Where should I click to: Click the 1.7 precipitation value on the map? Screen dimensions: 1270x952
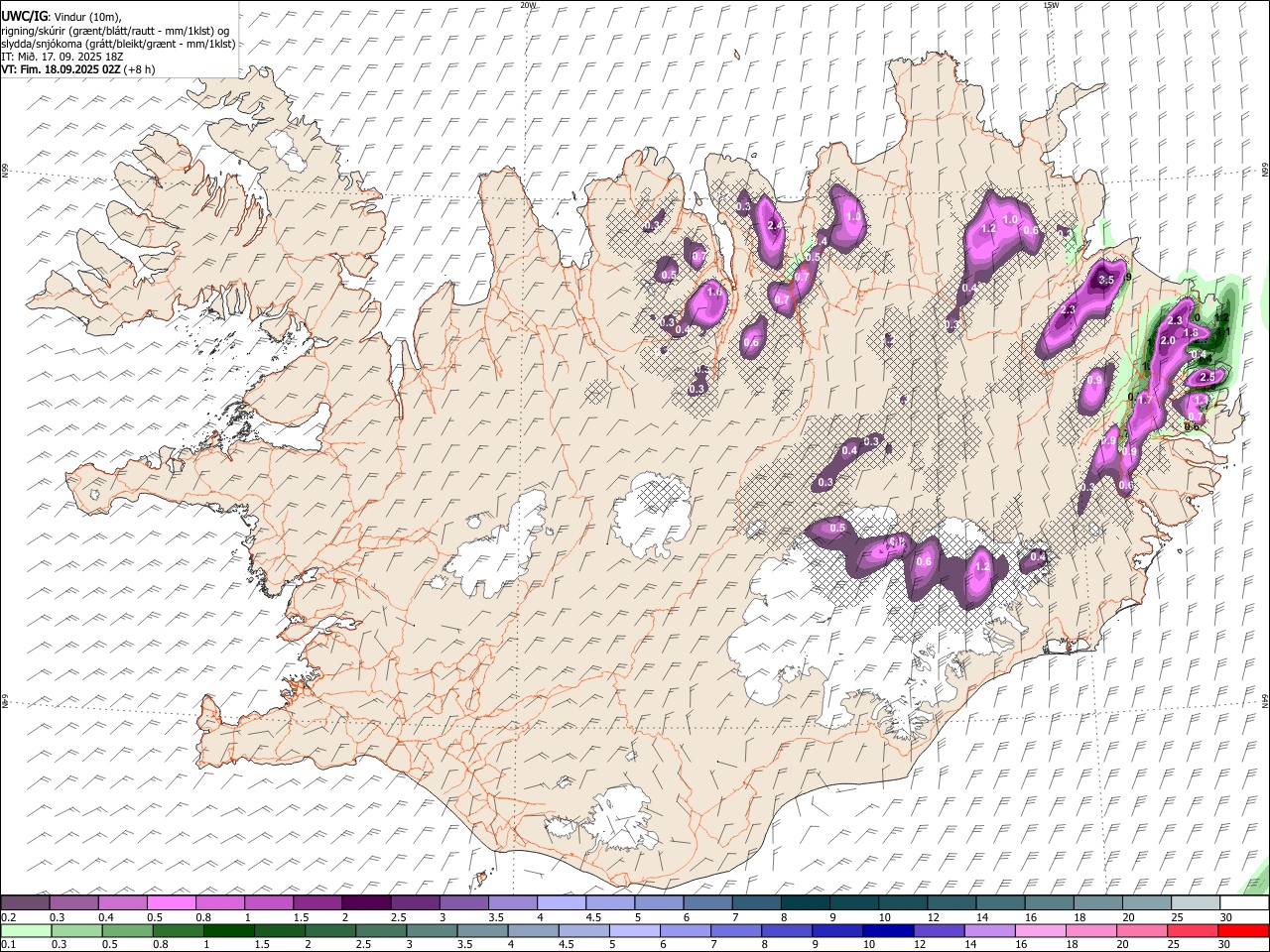click(x=1144, y=400)
